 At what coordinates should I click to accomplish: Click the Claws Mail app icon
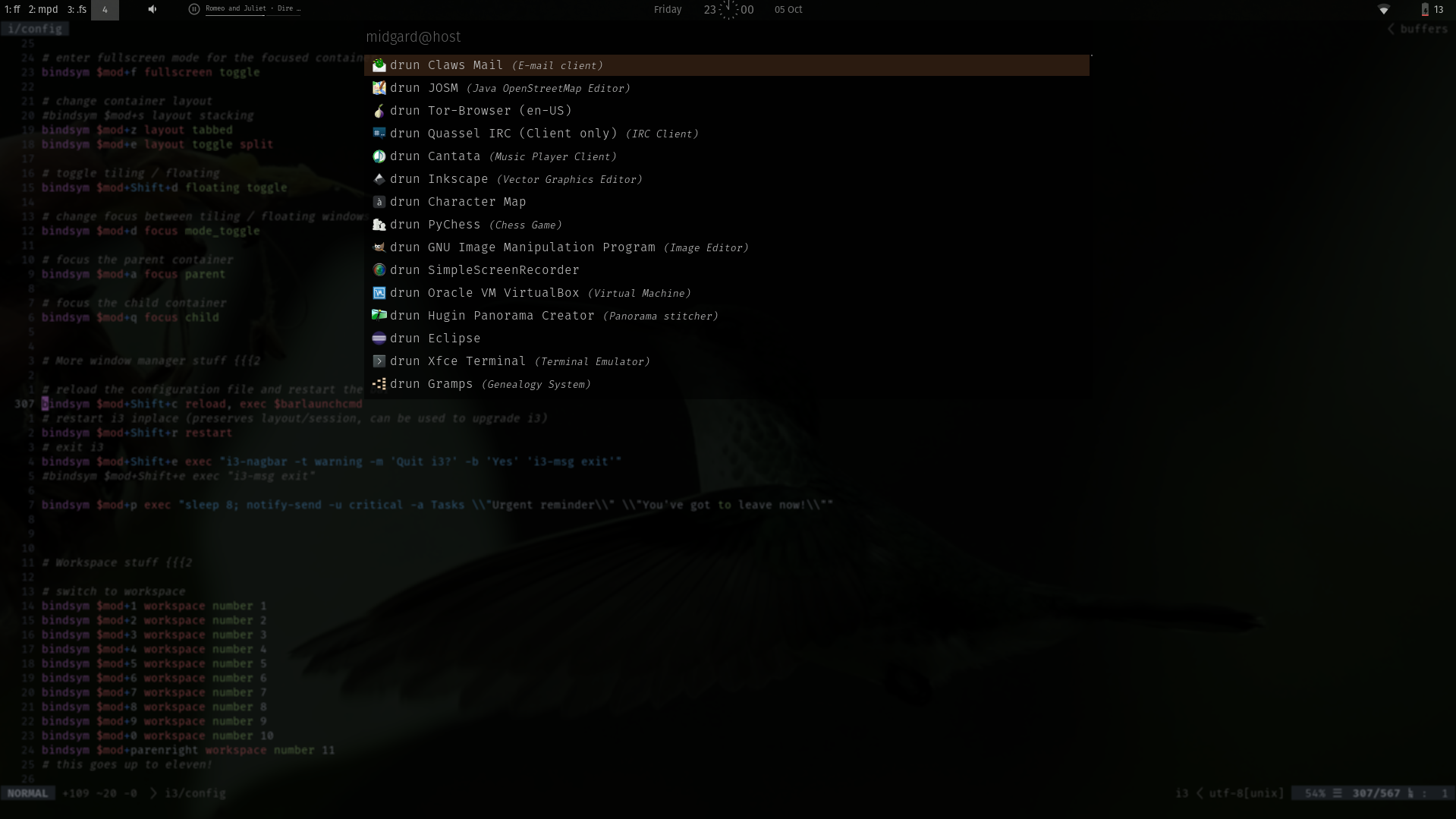[379, 65]
